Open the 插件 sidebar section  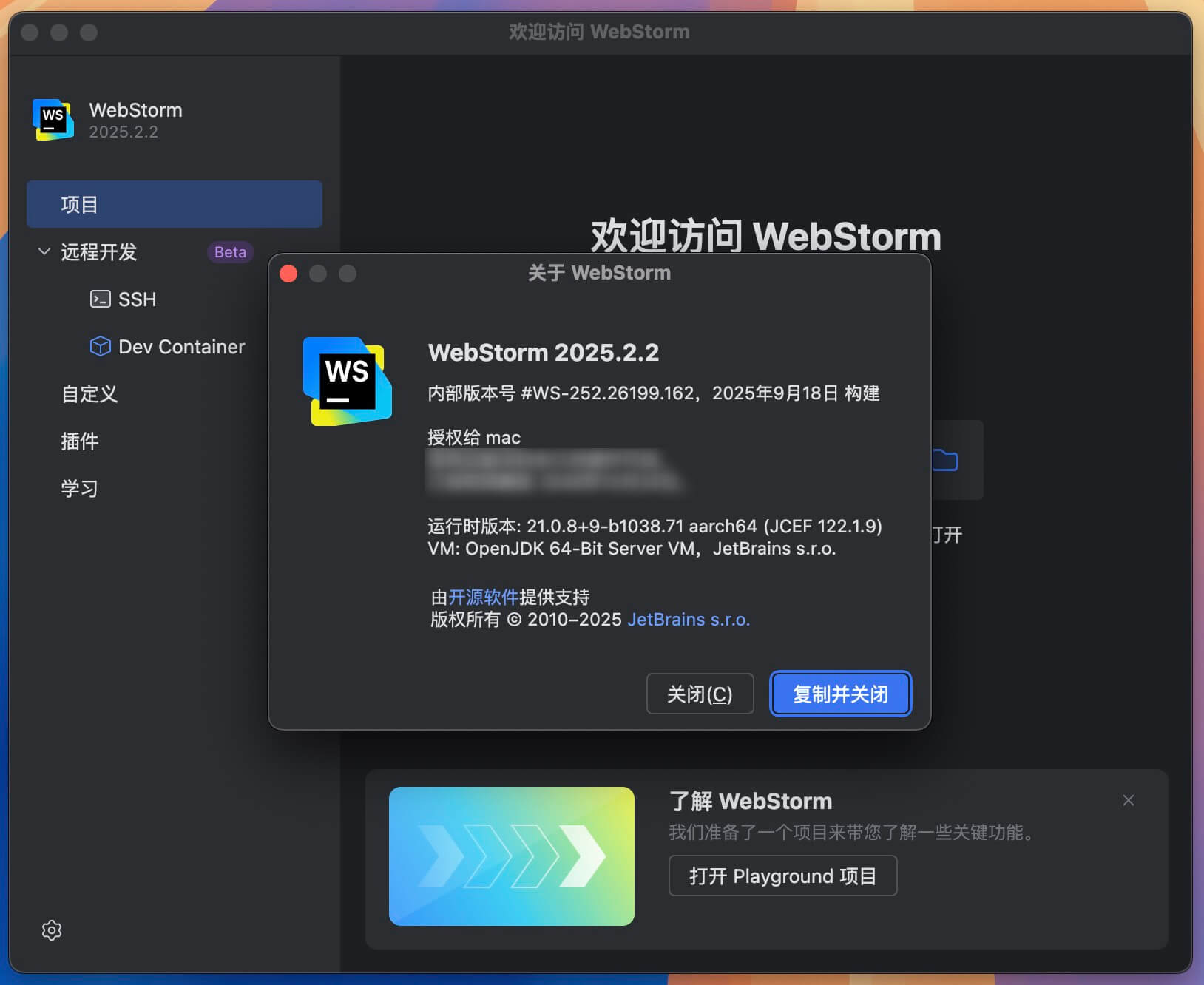click(x=80, y=441)
